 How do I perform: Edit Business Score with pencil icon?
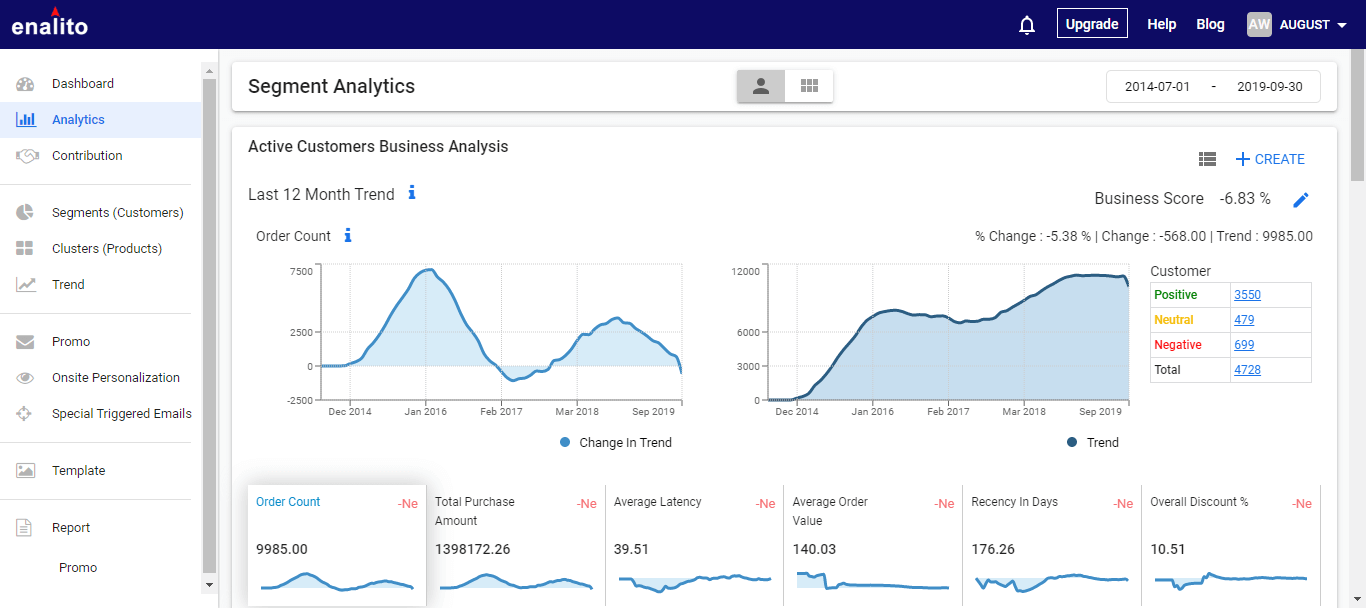[x=1300, y=200]
